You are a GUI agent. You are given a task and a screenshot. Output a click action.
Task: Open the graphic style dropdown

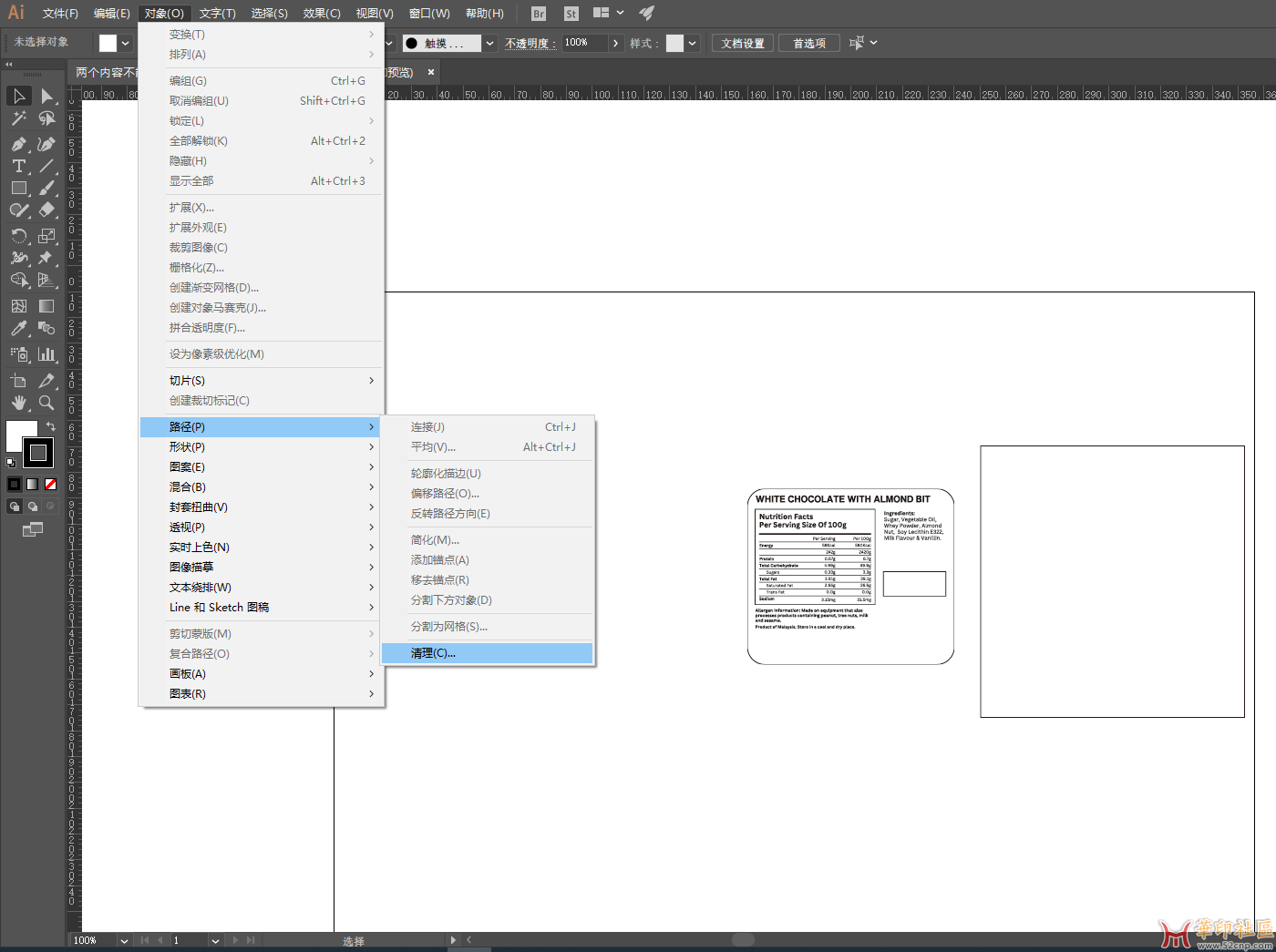click(x=693, y=43)
